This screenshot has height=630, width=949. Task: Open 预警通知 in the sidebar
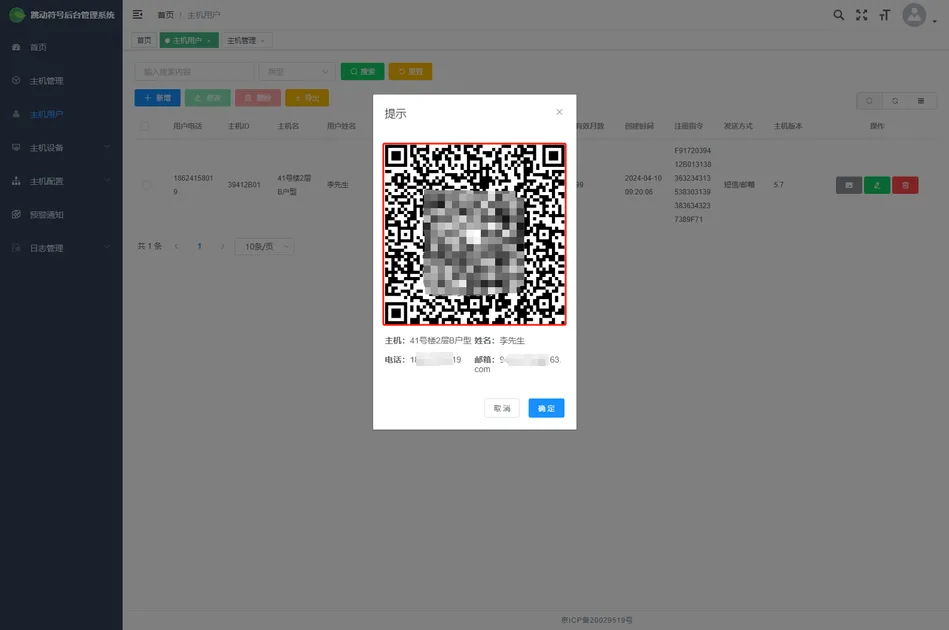coord(61,215)
